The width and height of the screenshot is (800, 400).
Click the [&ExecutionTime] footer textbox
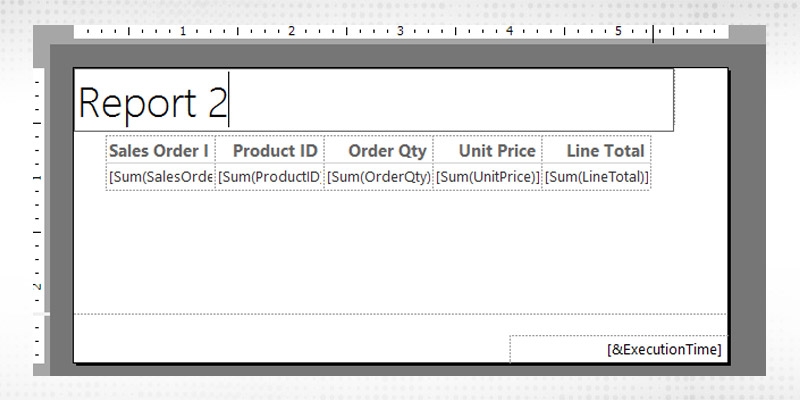coord(618,349)
